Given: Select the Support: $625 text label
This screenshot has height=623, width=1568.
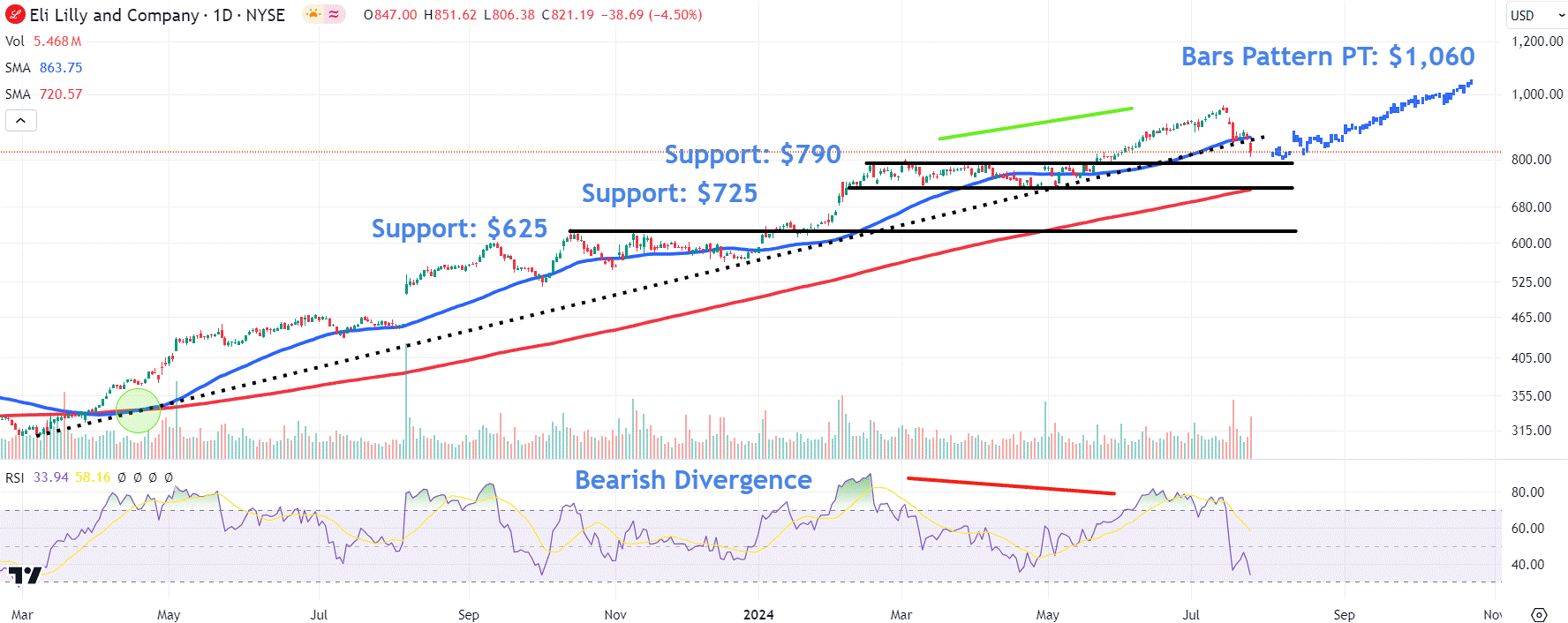Looking at the screenshot, I should tap(459, 229).
